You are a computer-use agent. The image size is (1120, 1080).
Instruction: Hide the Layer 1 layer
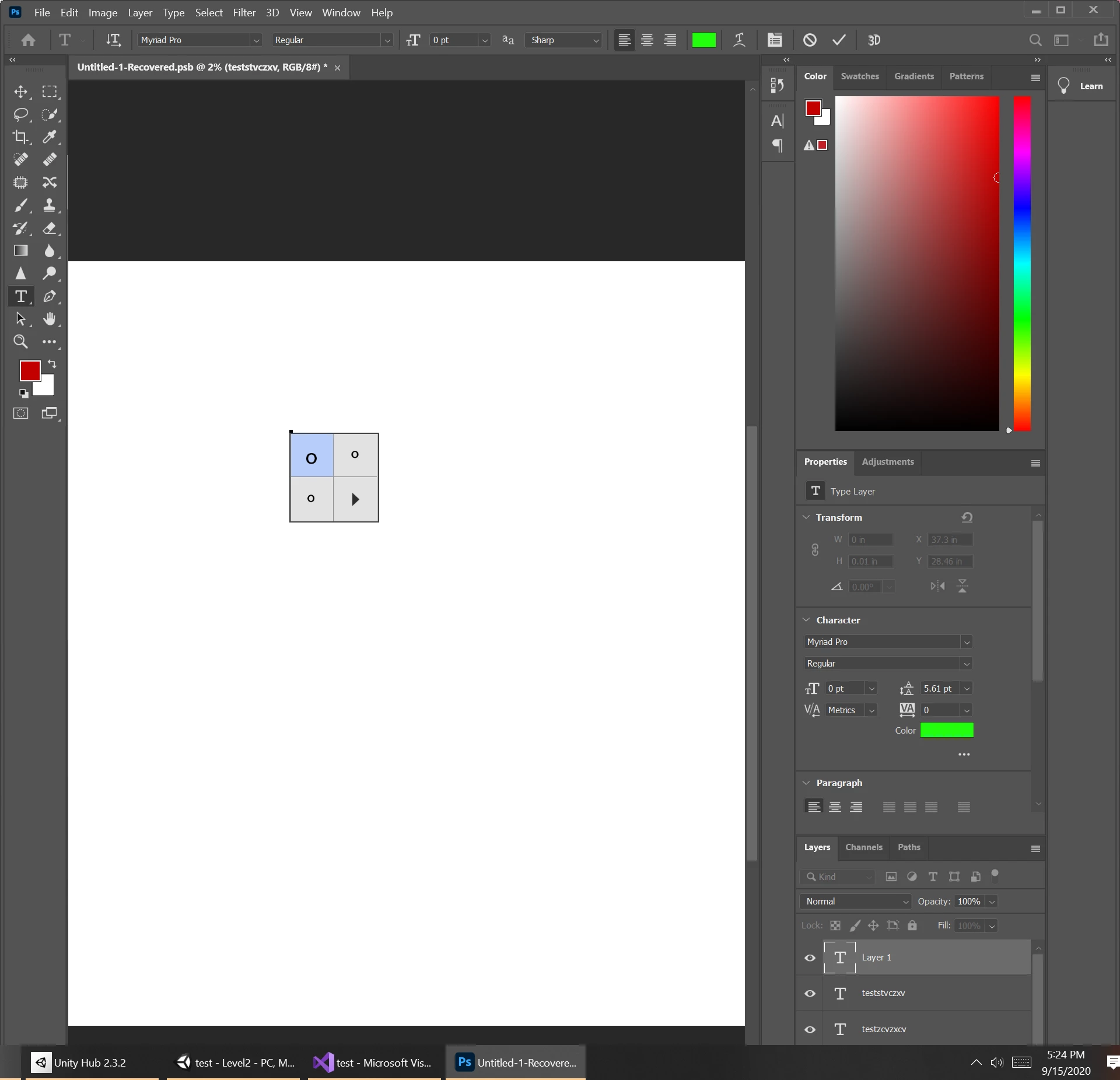(810, 958)
